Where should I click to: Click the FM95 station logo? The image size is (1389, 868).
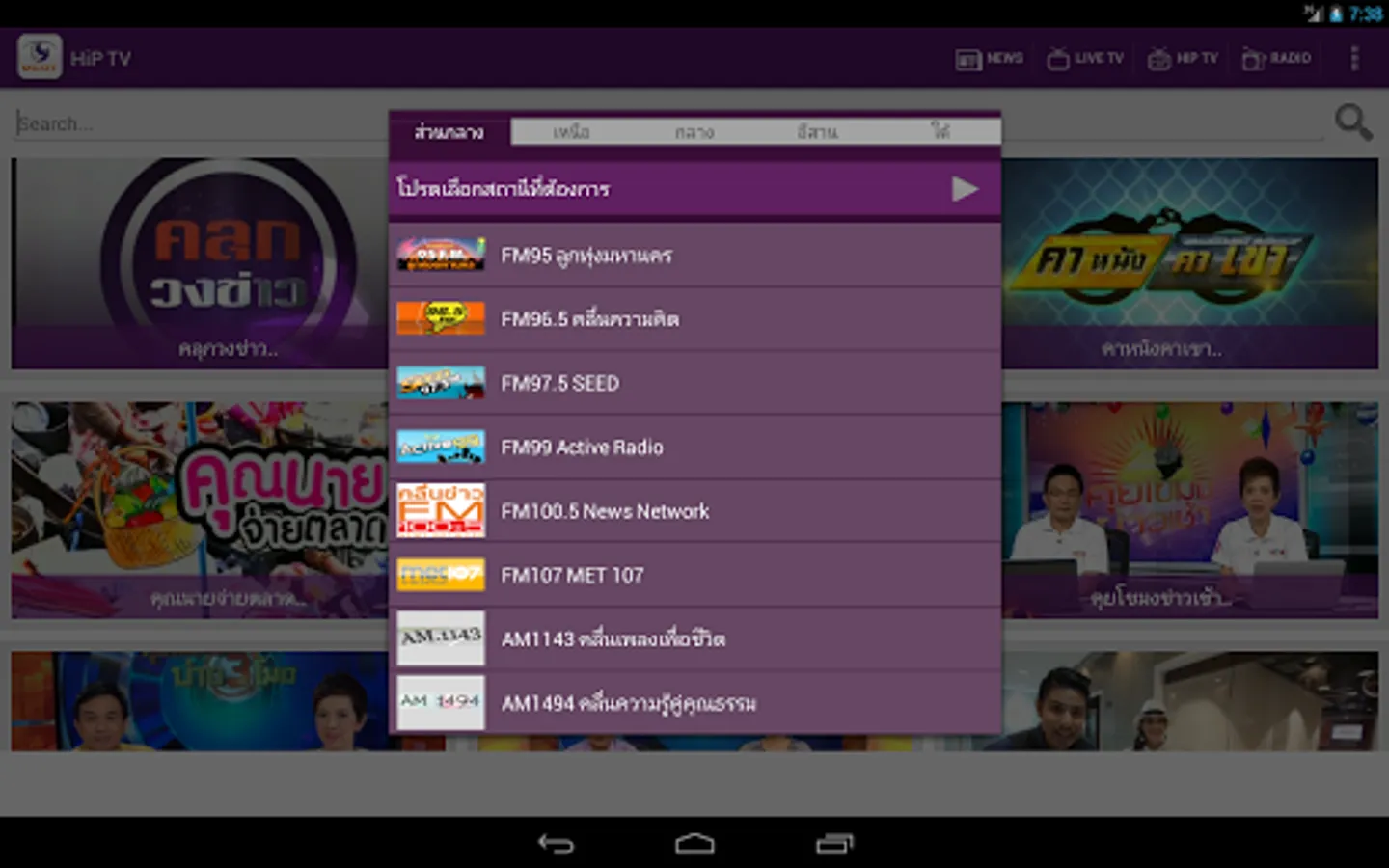click(441, 255)
